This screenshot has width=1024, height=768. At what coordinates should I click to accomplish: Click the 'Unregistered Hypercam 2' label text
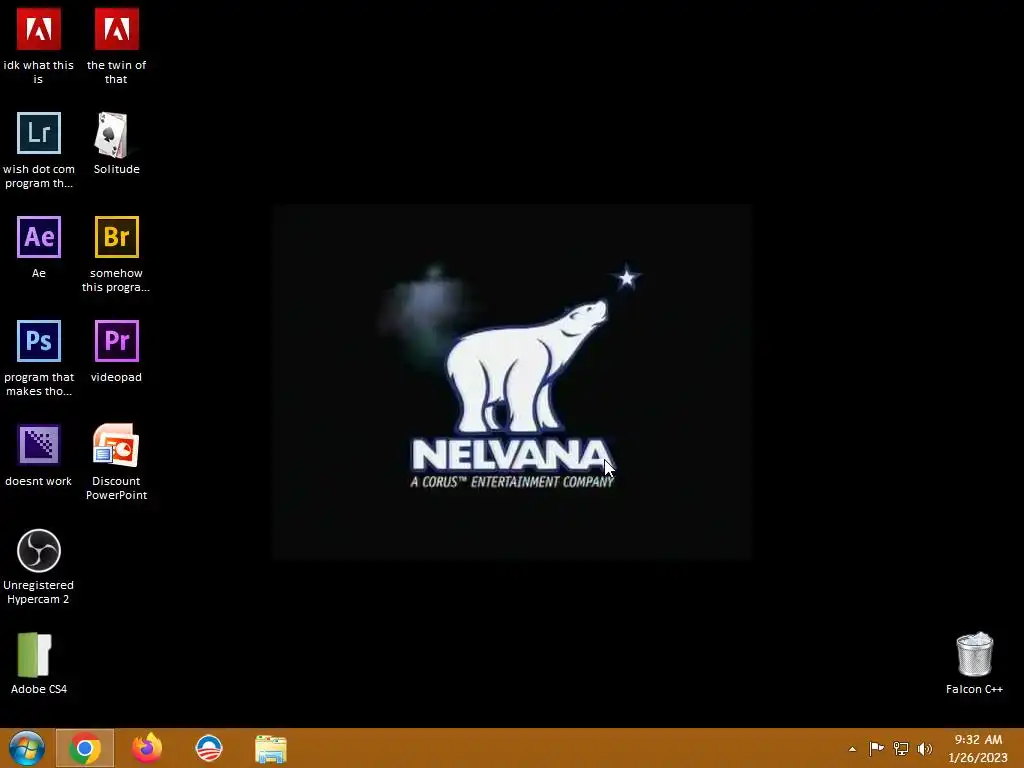(39, 592)
